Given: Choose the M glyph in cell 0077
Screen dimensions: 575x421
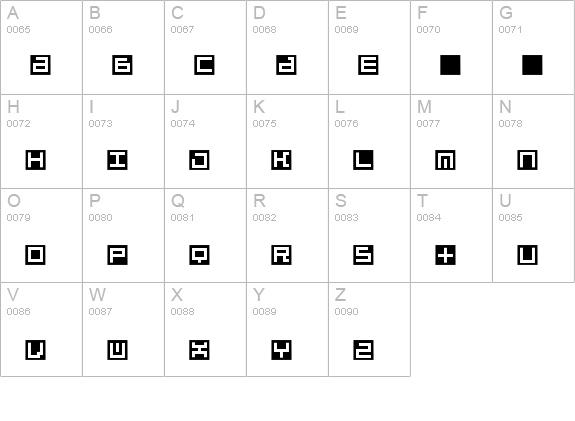Looking at the screenshot, I should [x=445, y=160].
